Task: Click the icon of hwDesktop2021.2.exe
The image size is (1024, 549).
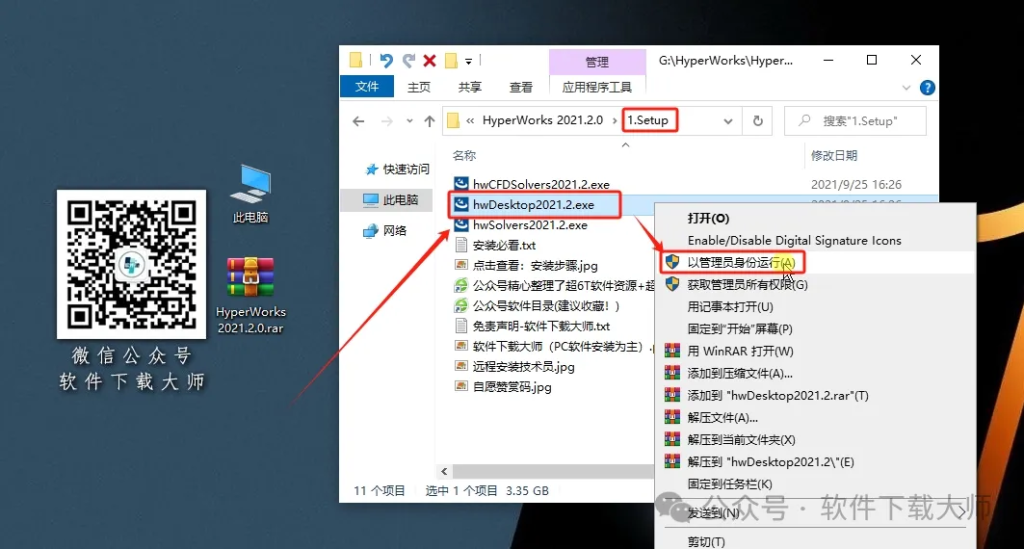Action: (461, 204)
